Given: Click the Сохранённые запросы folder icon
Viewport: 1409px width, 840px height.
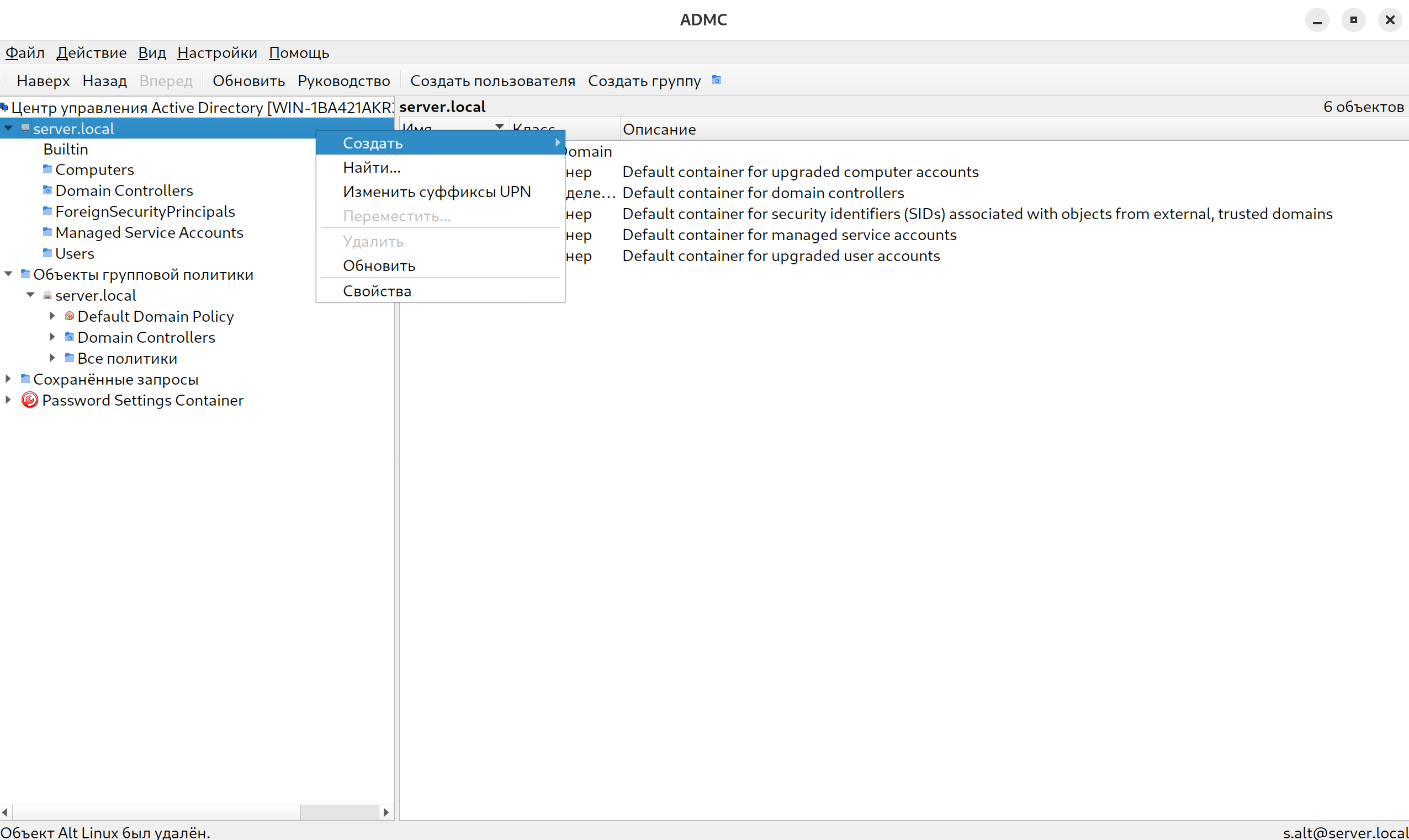Looking at the screenshot, I should (25, 379).
